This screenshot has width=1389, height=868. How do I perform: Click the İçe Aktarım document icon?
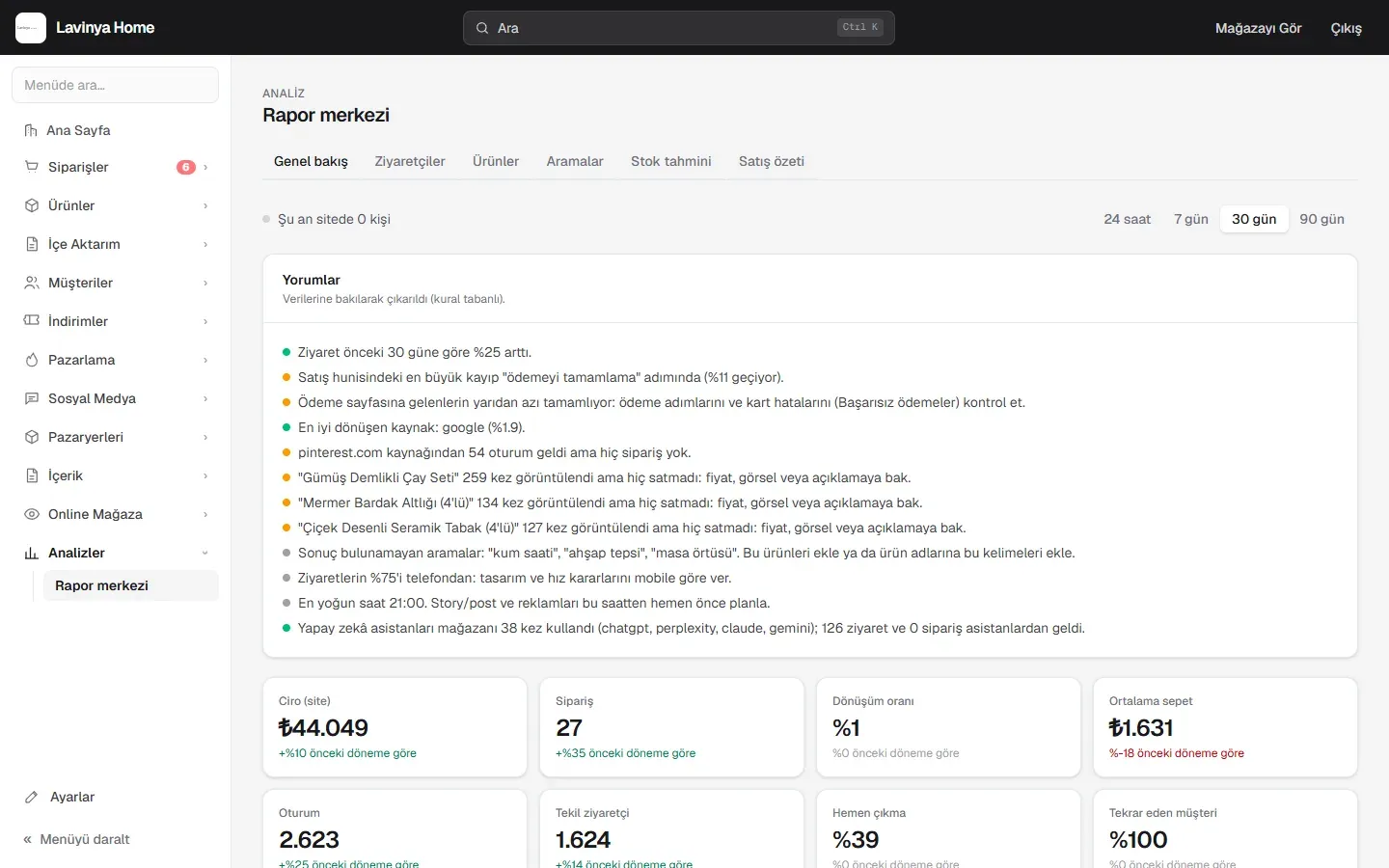(32, 244)
